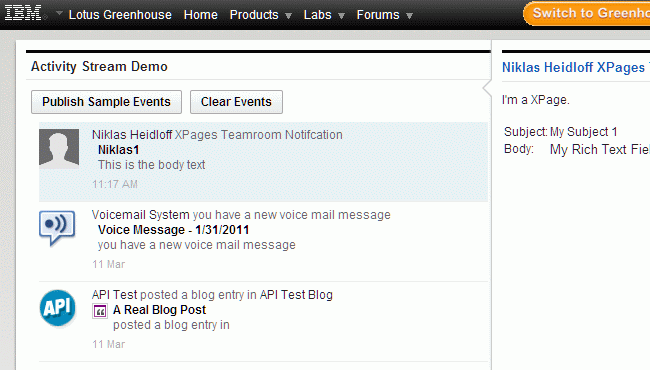Screen dimensions: 650x370
Task: Click the blue API Test avatar icon
Action: coord(58,308)
